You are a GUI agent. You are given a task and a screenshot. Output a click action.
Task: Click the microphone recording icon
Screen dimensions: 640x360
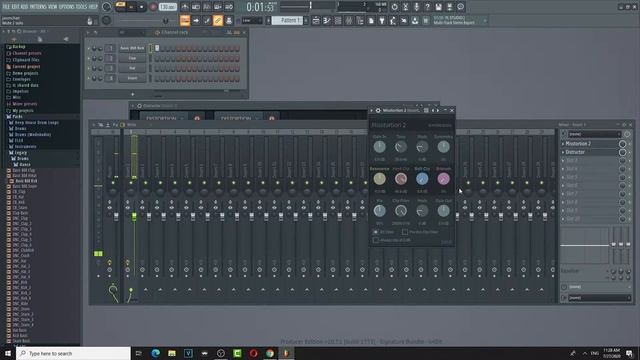click(x=416, y=7)
